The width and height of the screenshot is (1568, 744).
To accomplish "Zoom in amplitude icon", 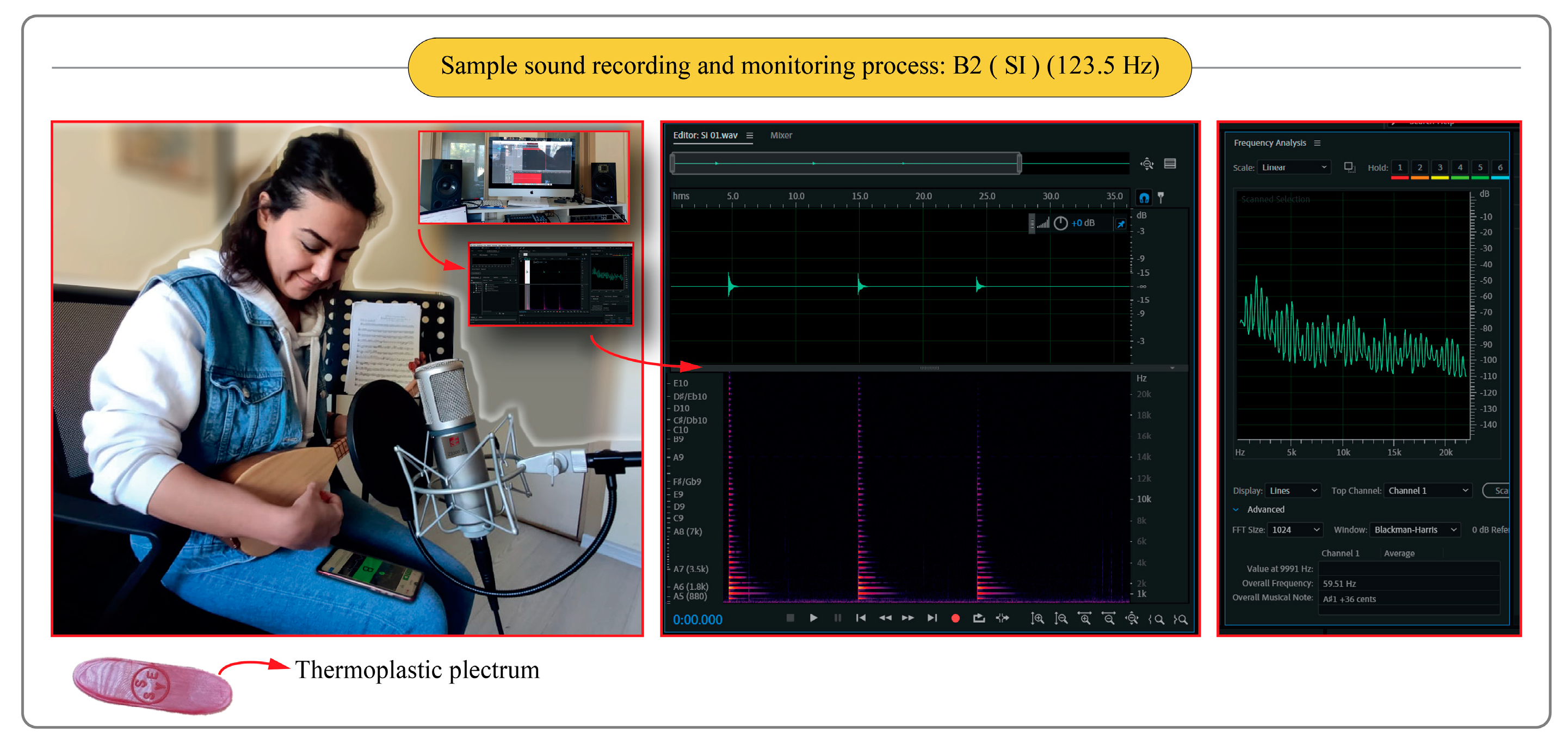I will (x=1037, y=619).
